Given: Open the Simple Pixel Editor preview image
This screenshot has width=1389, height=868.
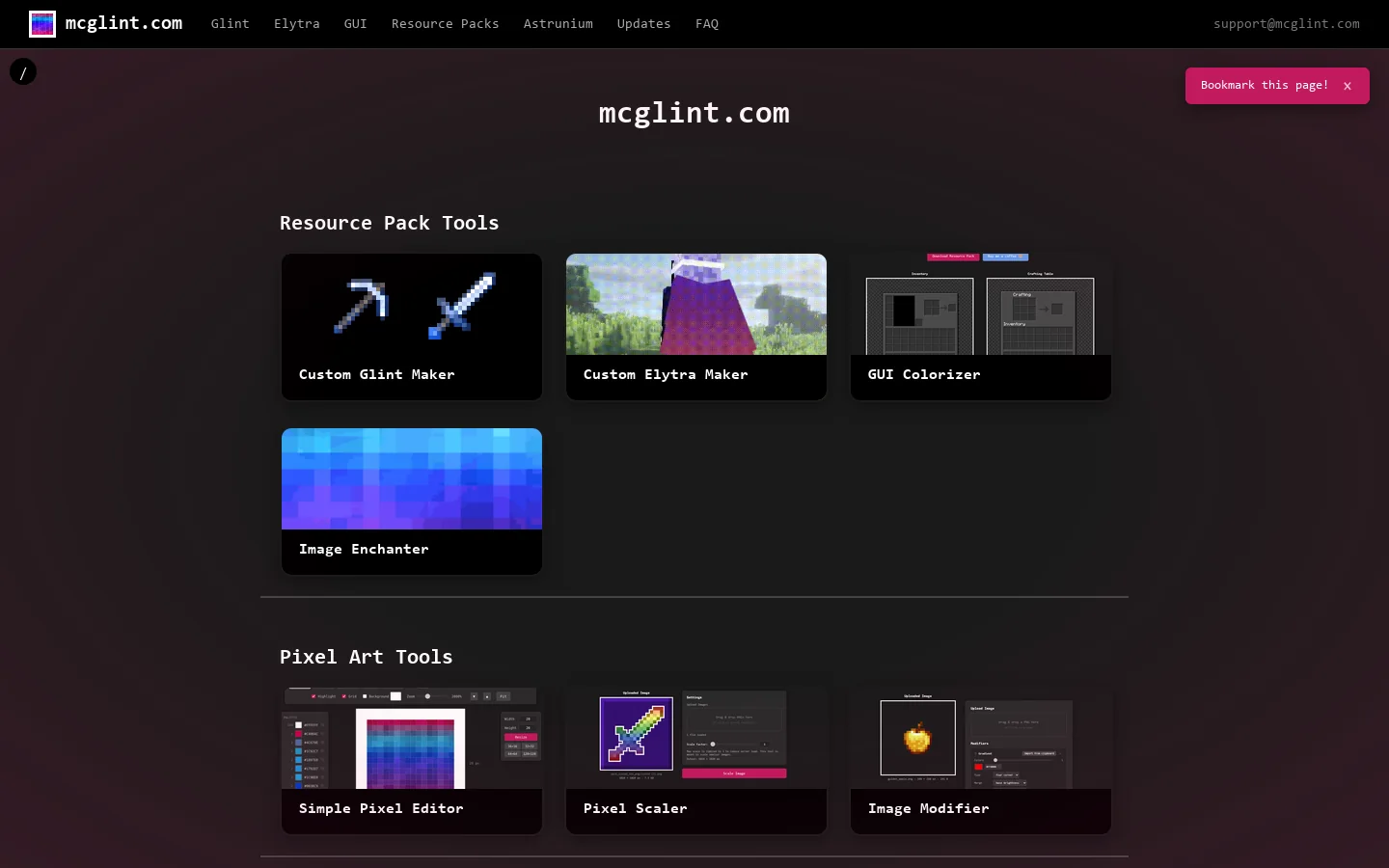Looking at the screenshot, I should pos(412,739).
